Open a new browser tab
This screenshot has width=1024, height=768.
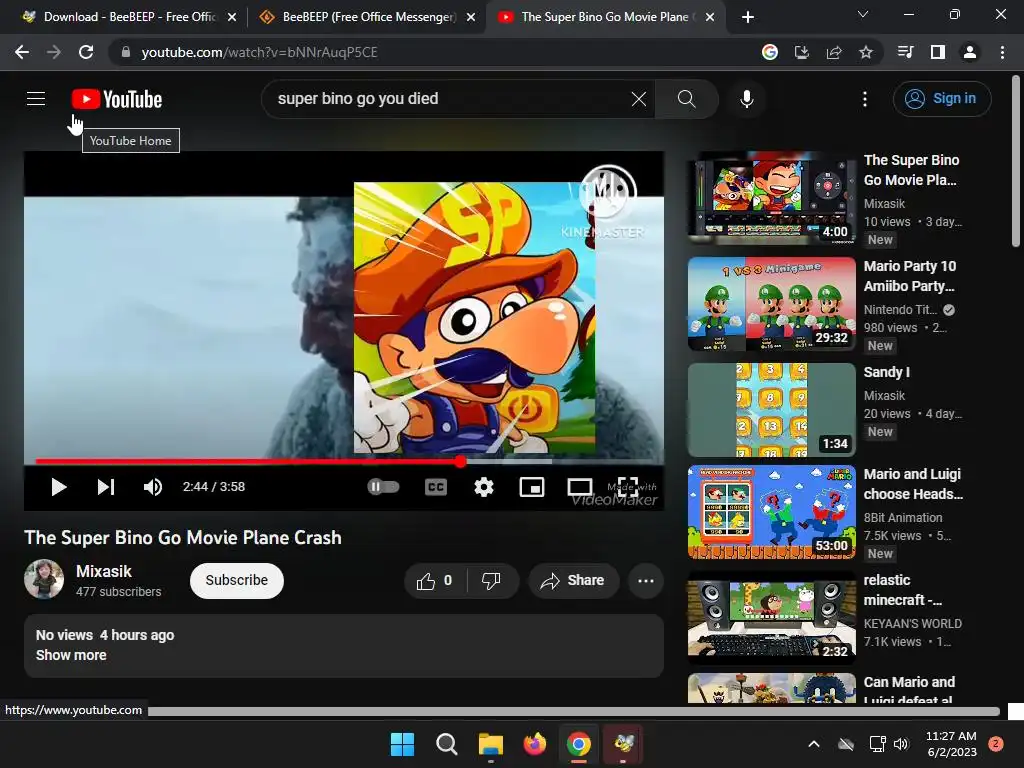(x=748, y=17)
